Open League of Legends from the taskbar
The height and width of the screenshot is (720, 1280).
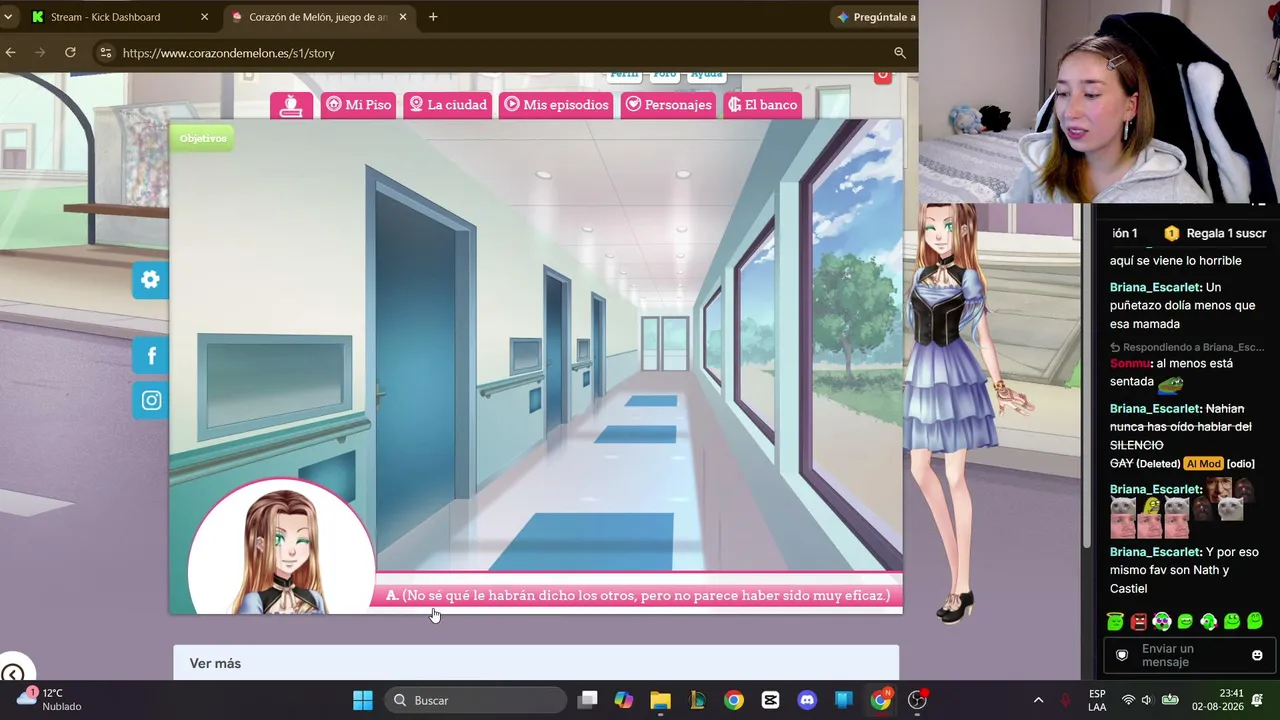(697, 700)
